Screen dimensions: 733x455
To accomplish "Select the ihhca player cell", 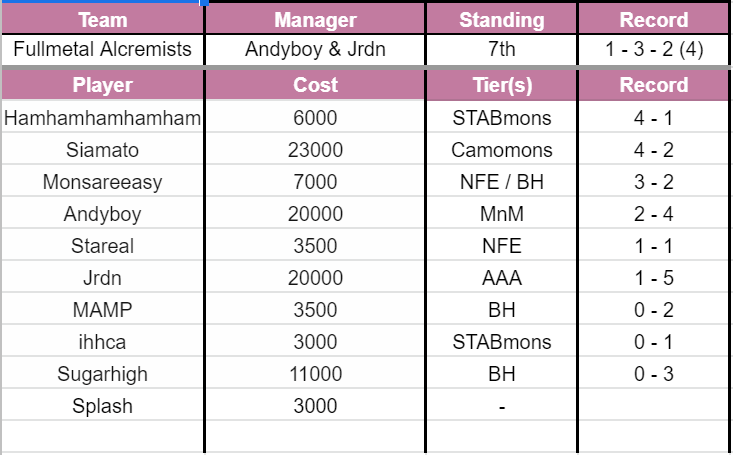I will tap(102, 342).
